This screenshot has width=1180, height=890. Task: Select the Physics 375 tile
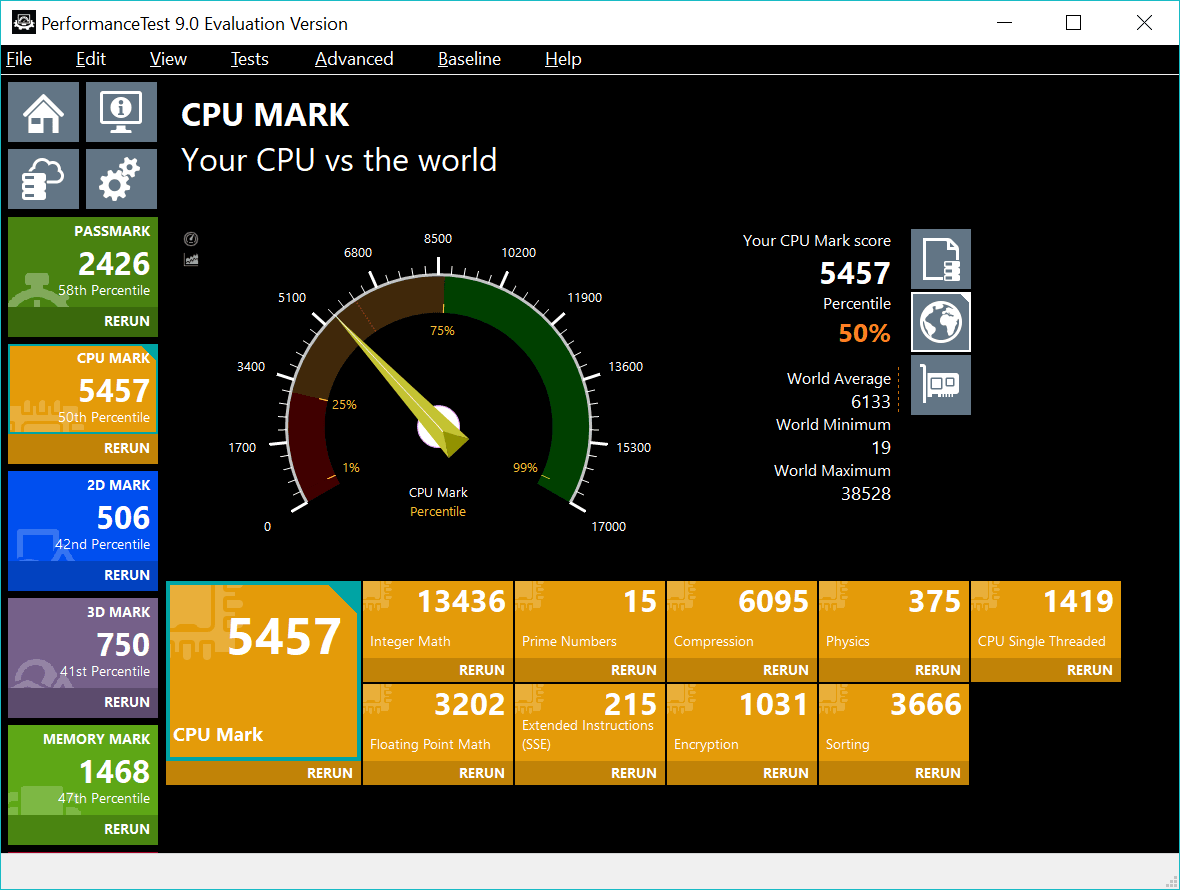pos(894,620)
